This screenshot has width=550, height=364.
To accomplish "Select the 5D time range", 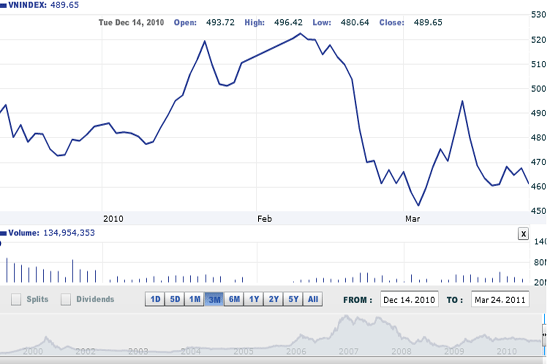I will (175, 299).
